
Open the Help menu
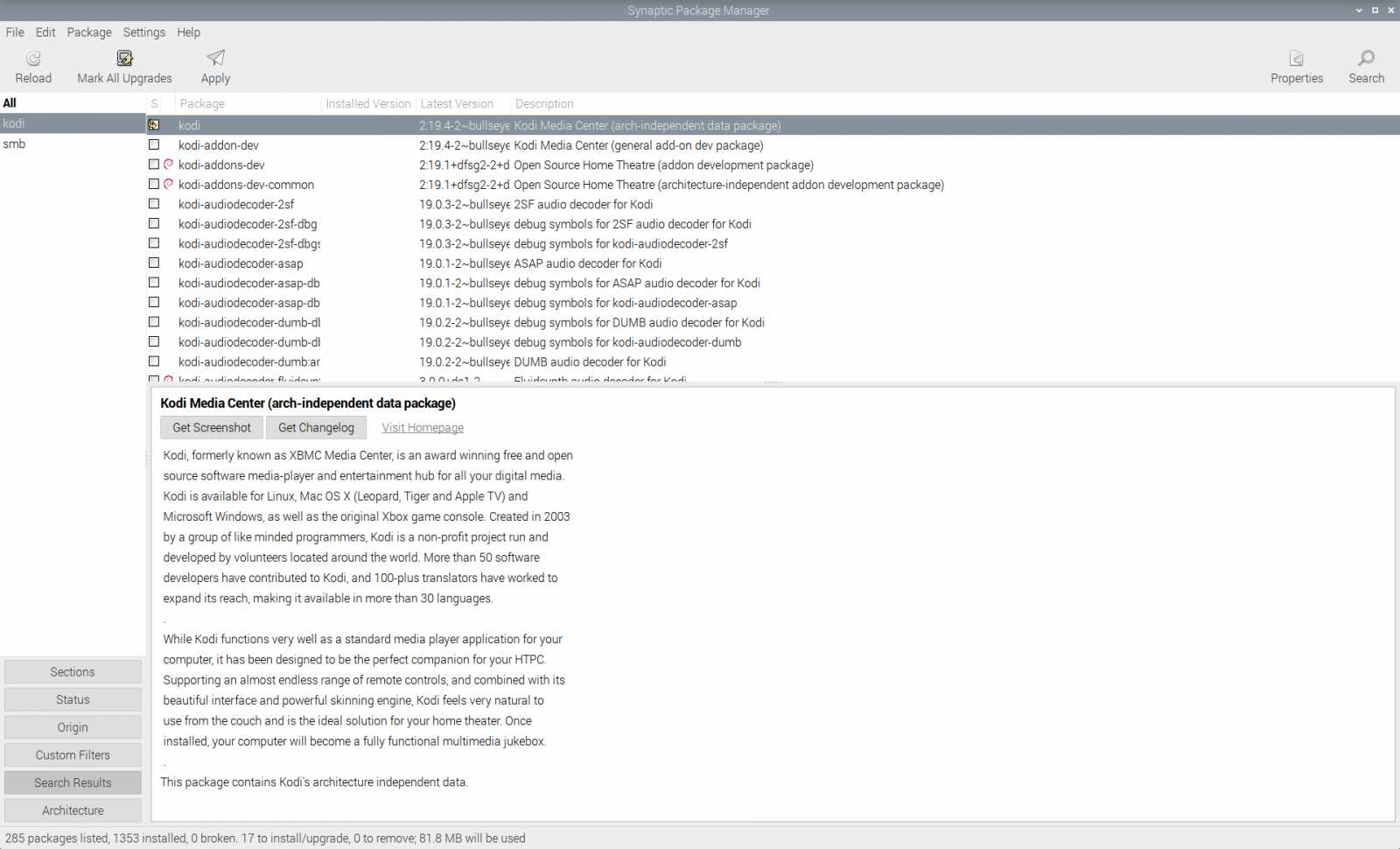tap(188, 32)
